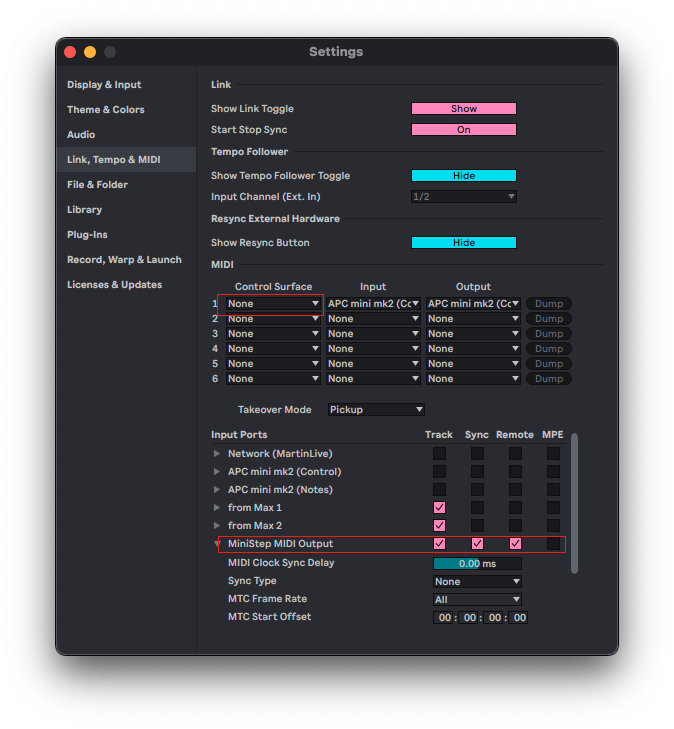Expand the from Max 1 port

point(217,508)
